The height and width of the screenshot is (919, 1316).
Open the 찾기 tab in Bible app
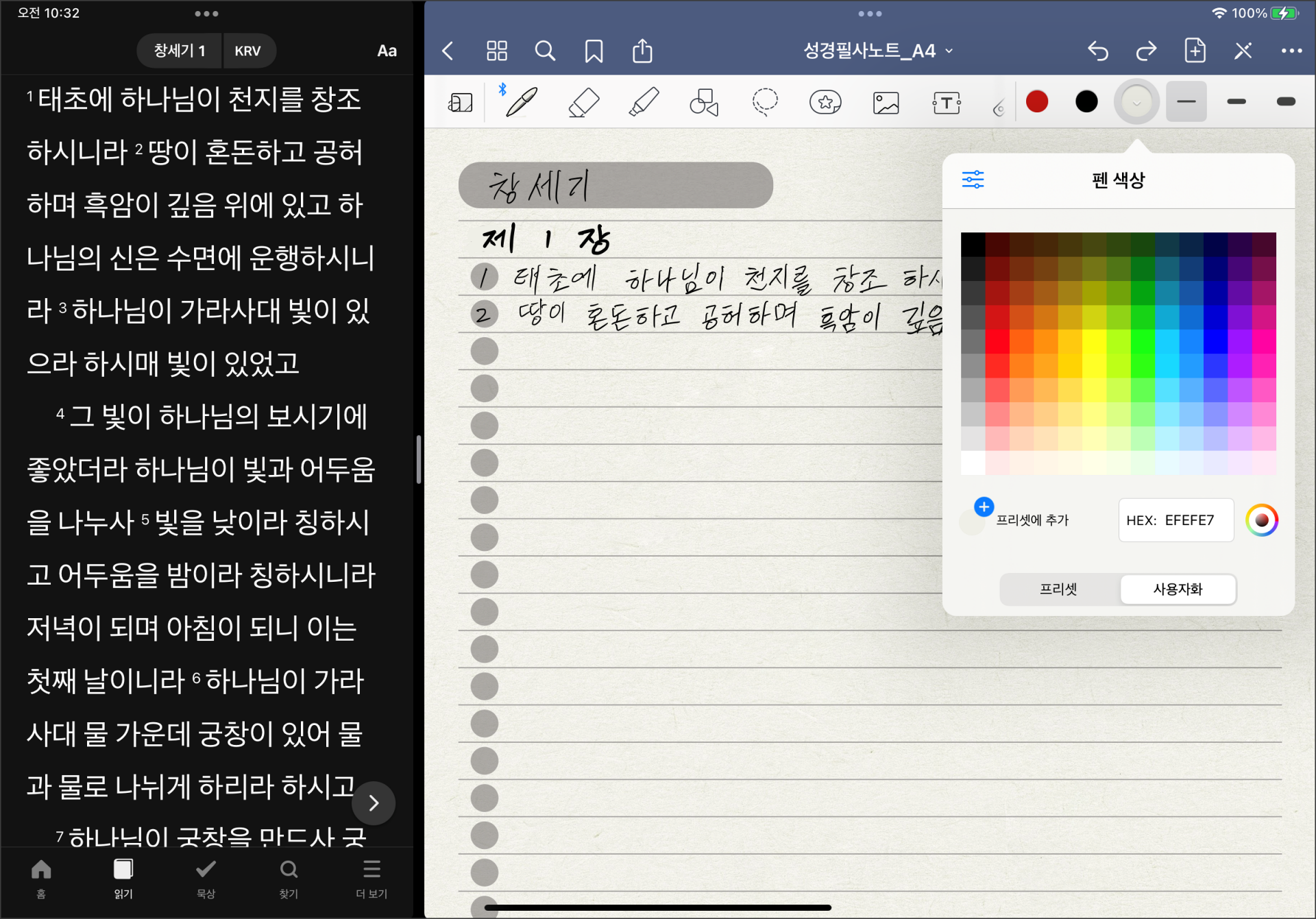click(x=289, y=878)
